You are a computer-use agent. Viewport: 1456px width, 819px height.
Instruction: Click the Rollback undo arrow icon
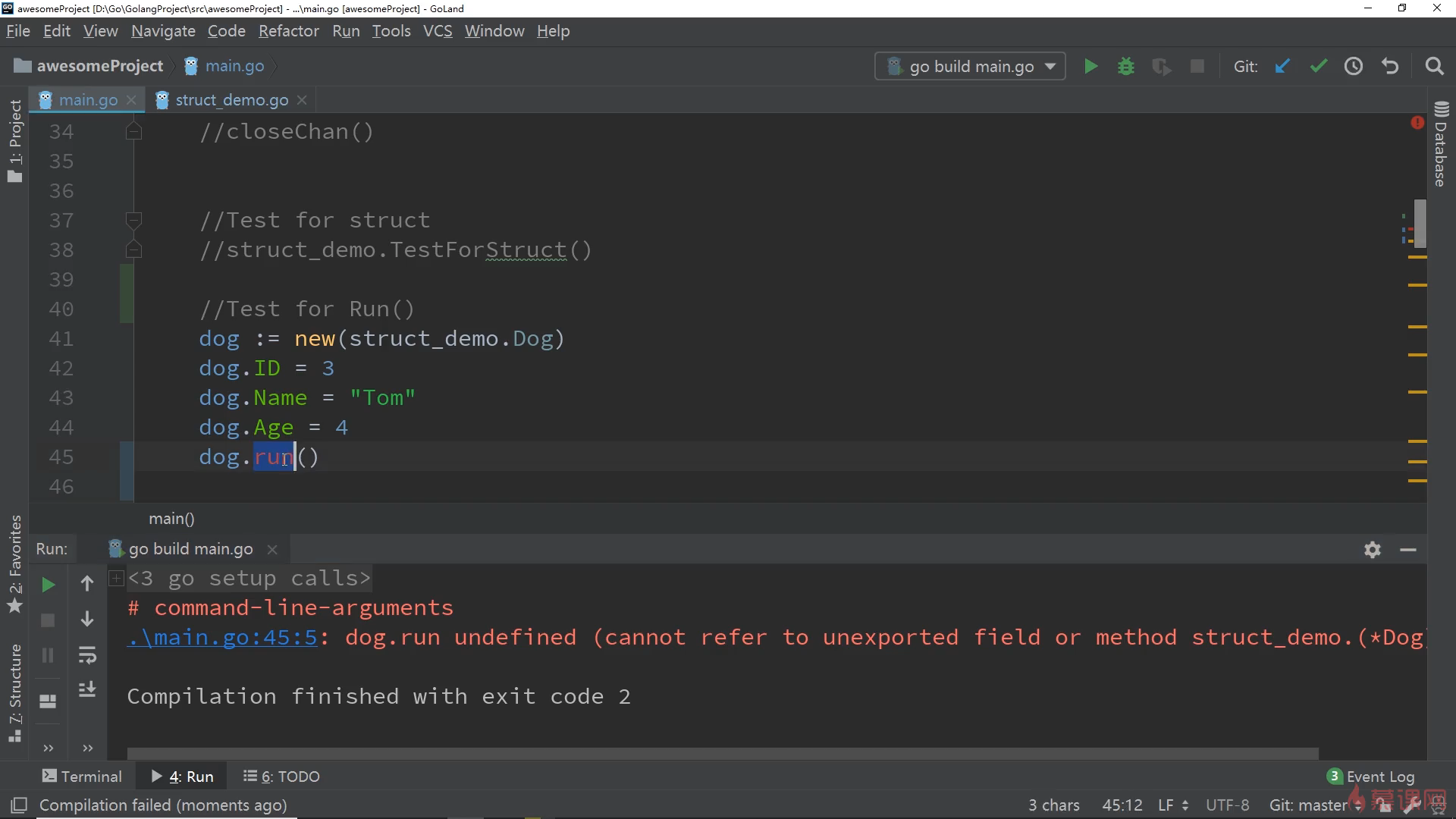click(x=1390, y=67)
